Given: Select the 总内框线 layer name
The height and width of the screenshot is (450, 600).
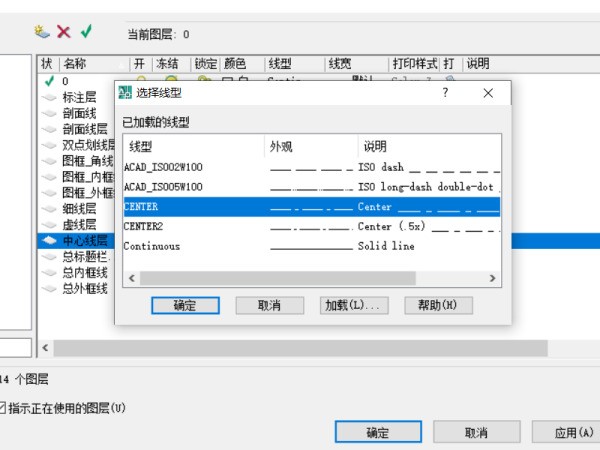Looking at the screenshot, I should [85, 273].
